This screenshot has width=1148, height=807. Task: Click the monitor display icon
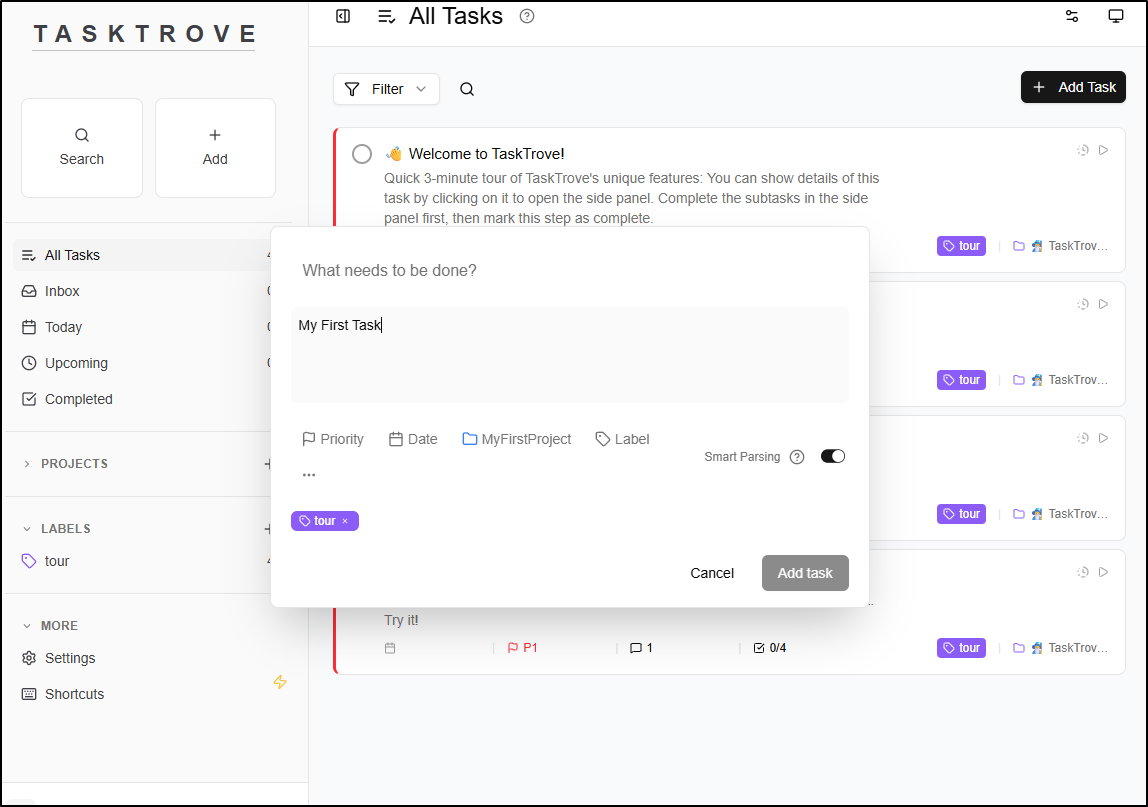coord(1116,16)
